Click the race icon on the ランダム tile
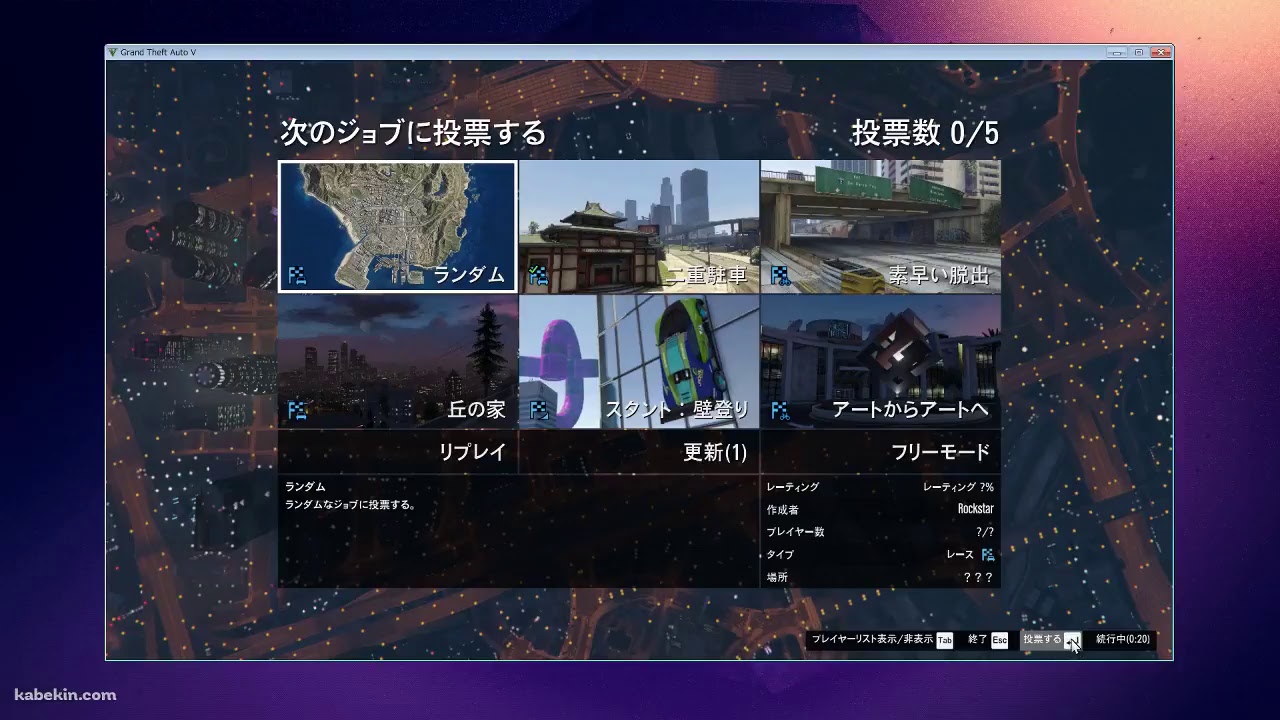The height and width of the screenshot is (720, 1280). 297,274
